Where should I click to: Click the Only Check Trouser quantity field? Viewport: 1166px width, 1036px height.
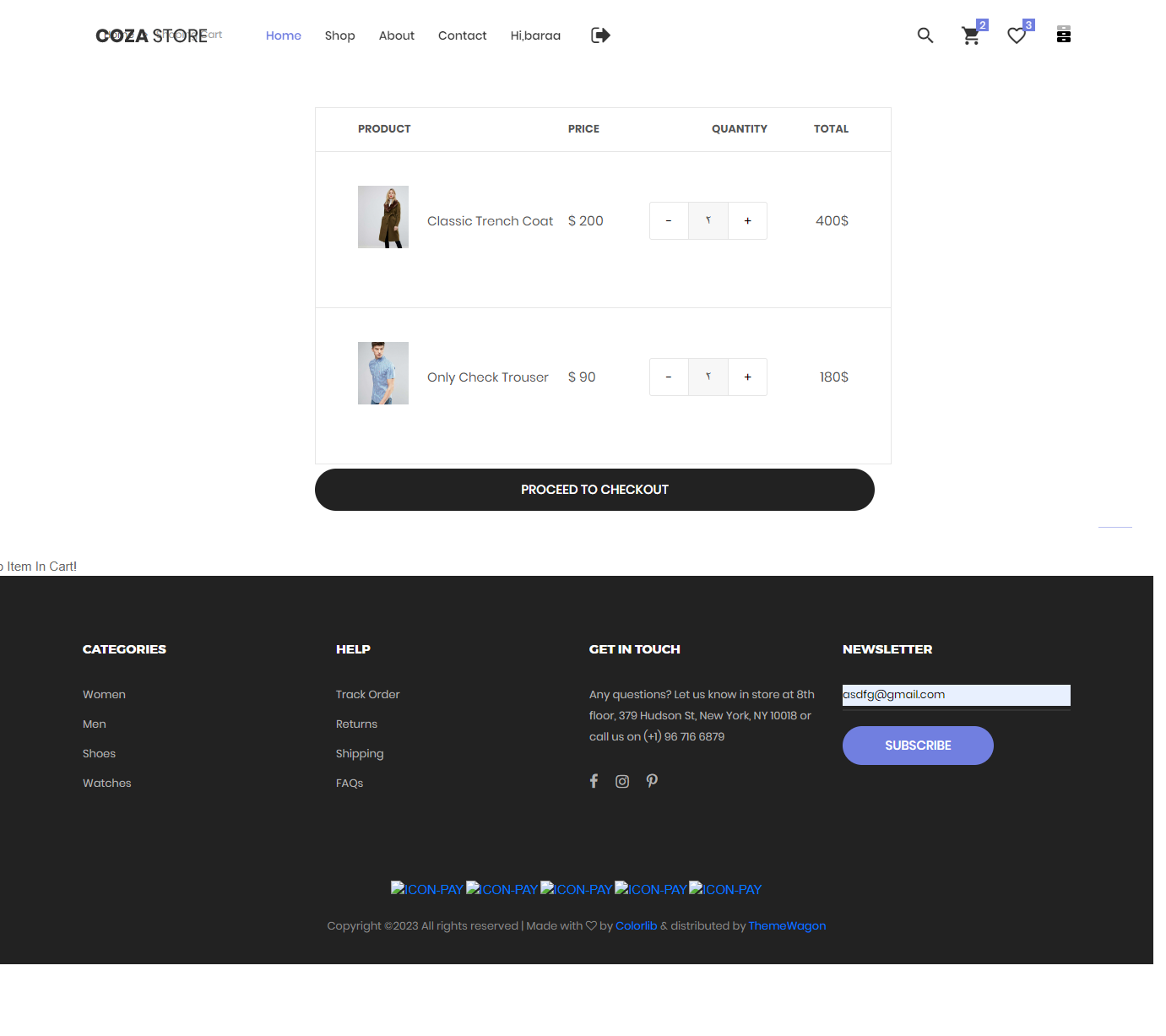[x=708, y=377]
